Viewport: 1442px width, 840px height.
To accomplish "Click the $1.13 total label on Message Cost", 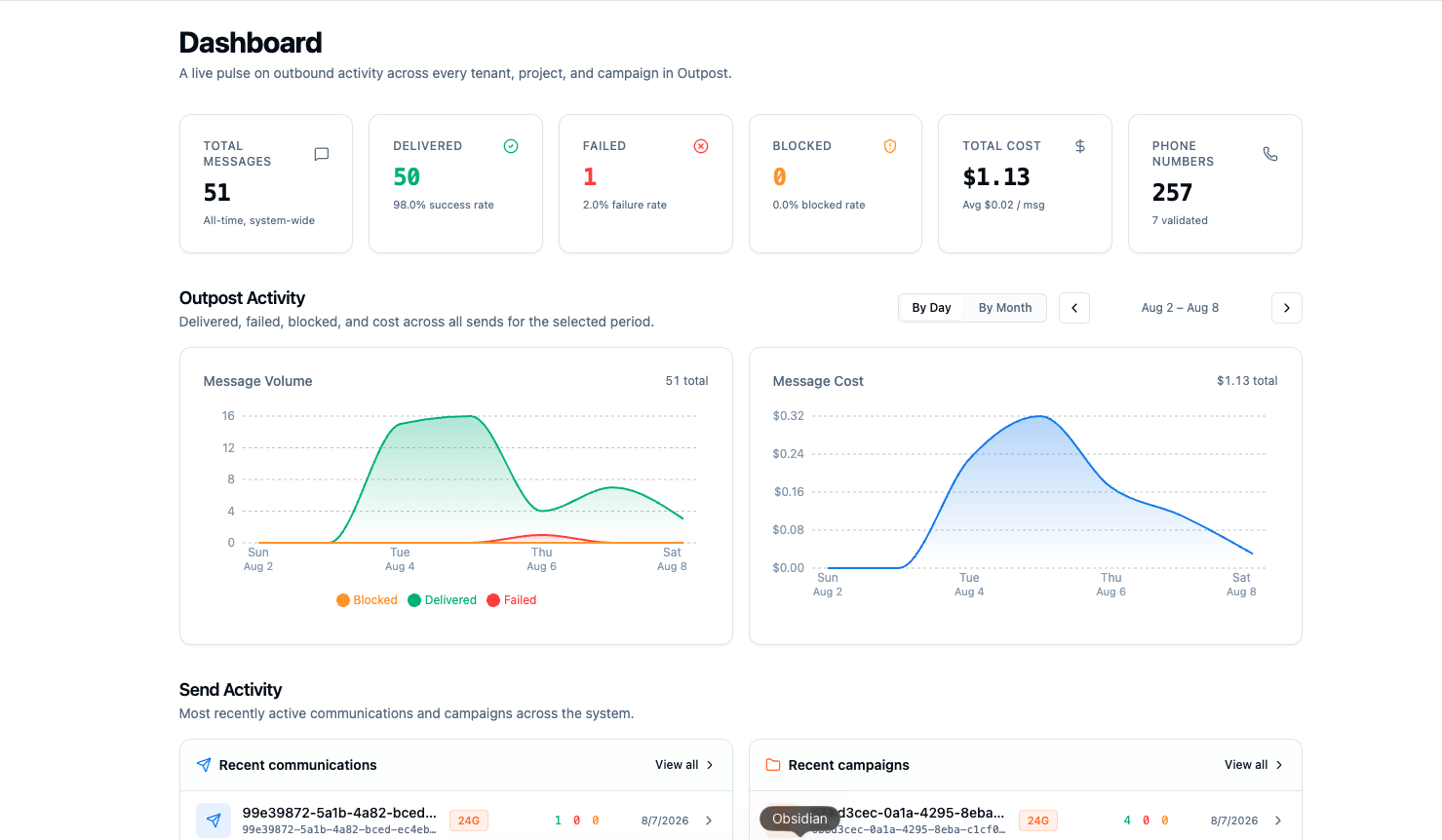I will tap(1247, 381).
